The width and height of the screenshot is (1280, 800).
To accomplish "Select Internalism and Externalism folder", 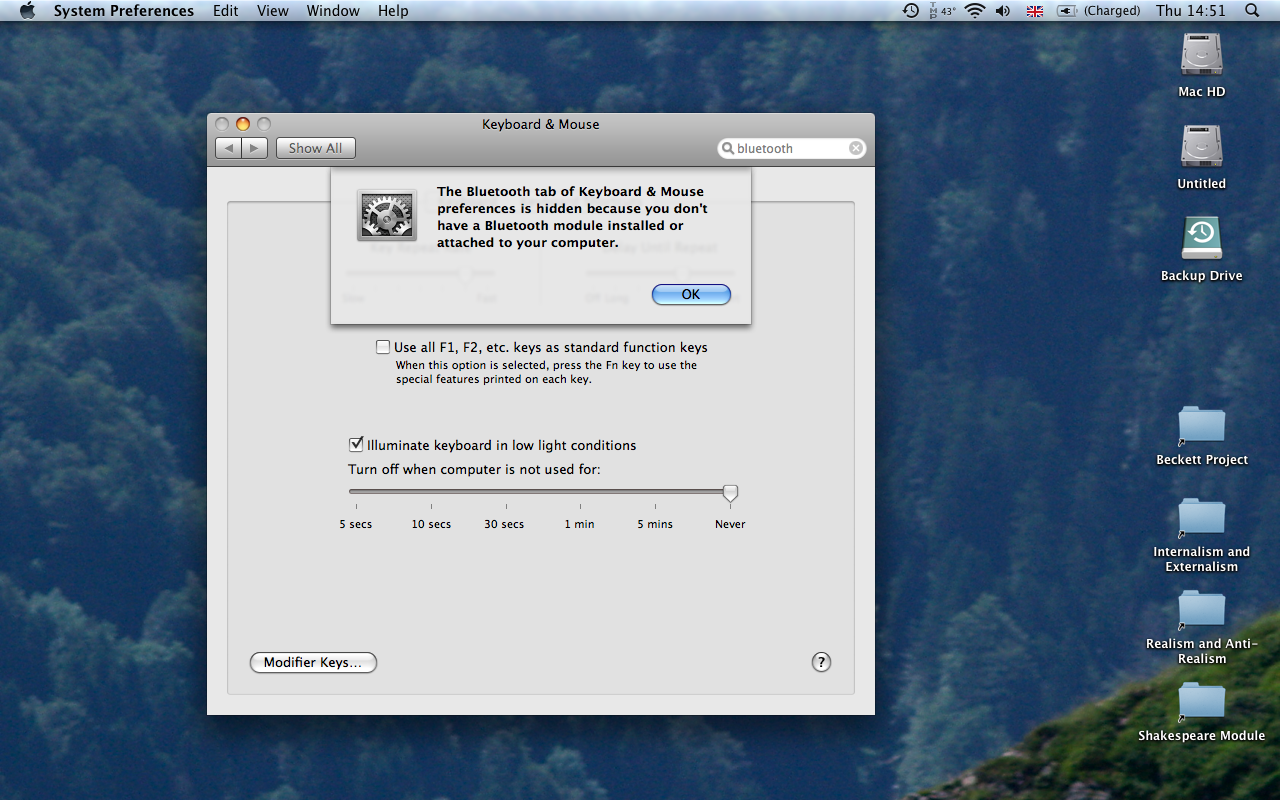I will 1201,516.
